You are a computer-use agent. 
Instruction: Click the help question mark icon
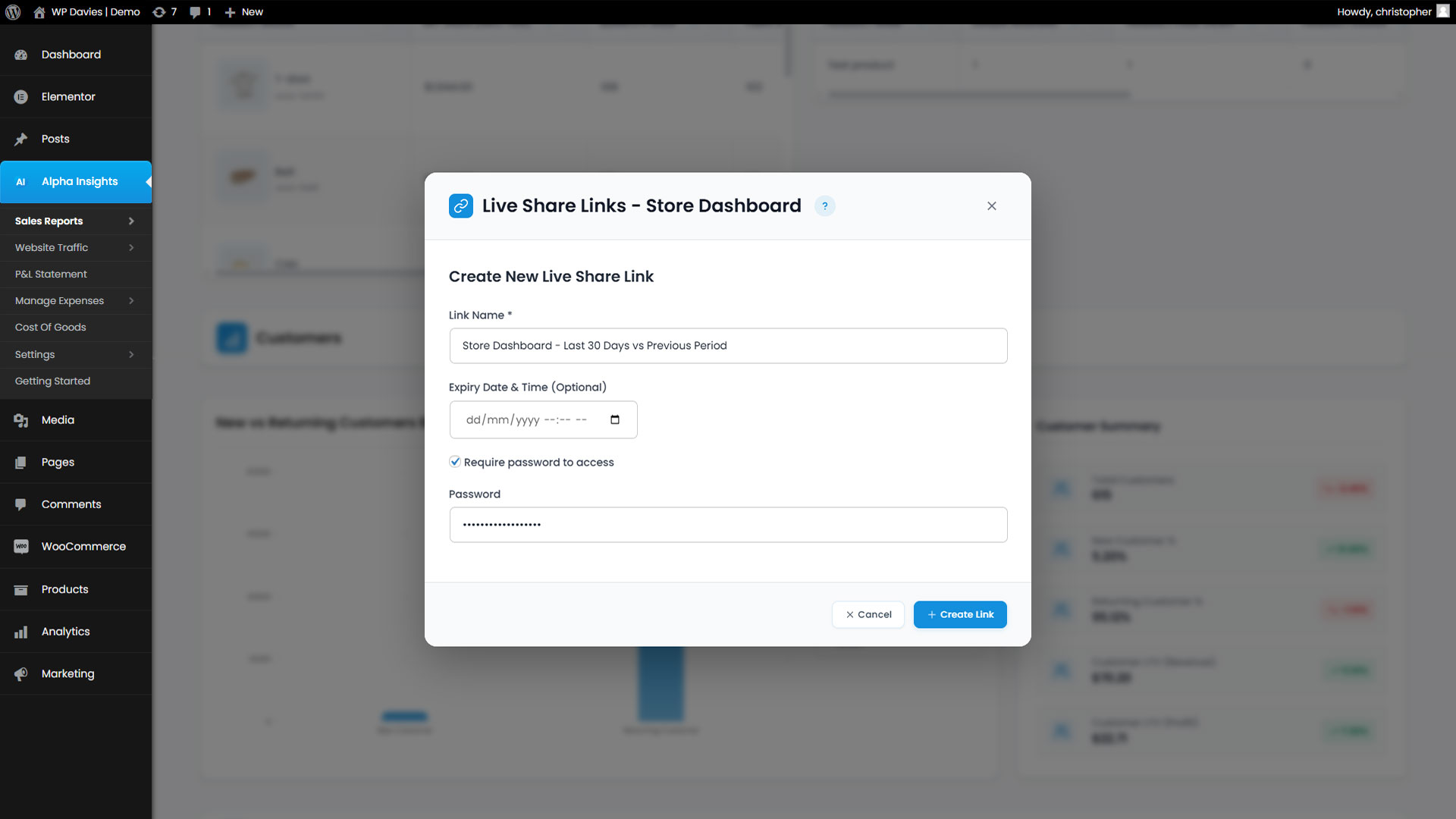825,206
